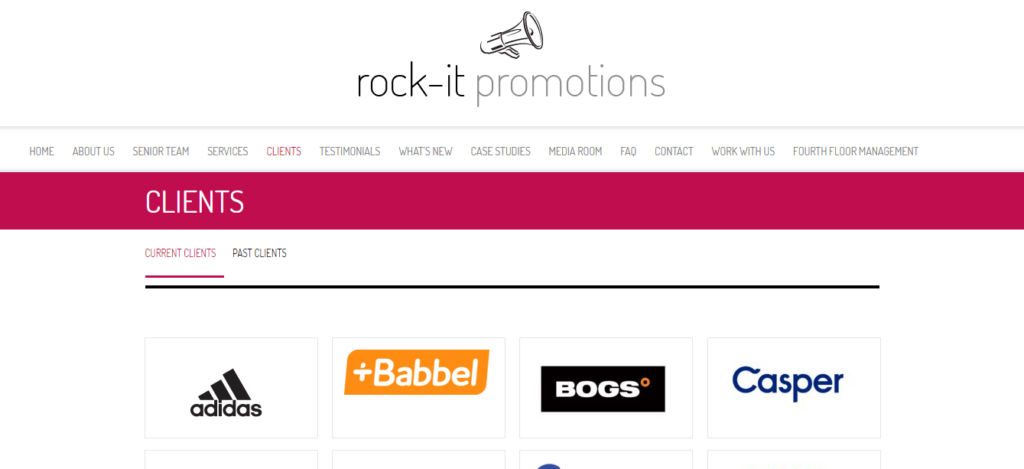Switch to the Past Clients tab
This screenshot has width=1024, height=469.
pyautogui.click(x=259, y=253)
